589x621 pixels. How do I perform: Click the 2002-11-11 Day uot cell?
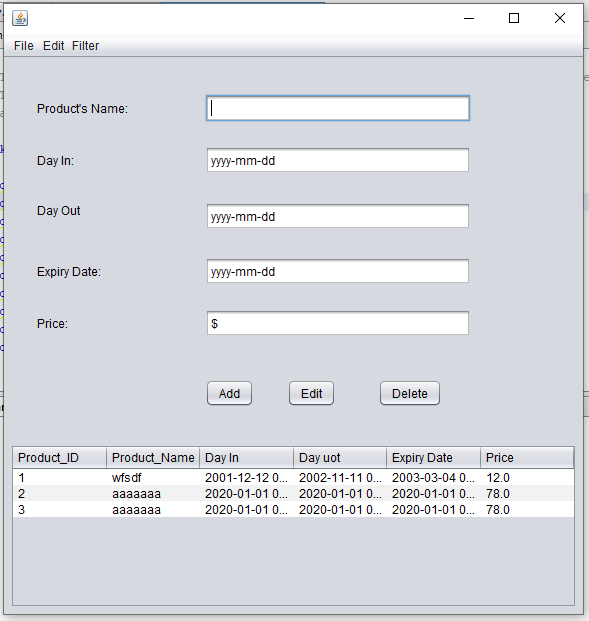click(340, 478)
